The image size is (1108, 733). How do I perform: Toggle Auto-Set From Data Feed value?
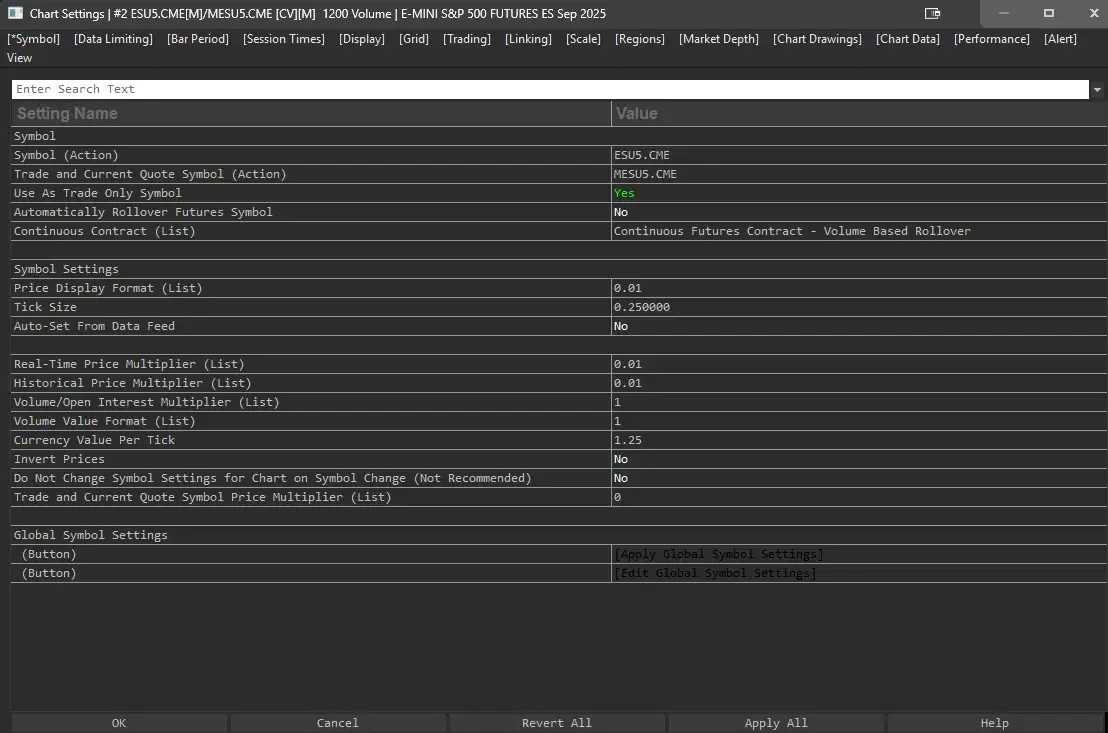[x=621, y=326]
